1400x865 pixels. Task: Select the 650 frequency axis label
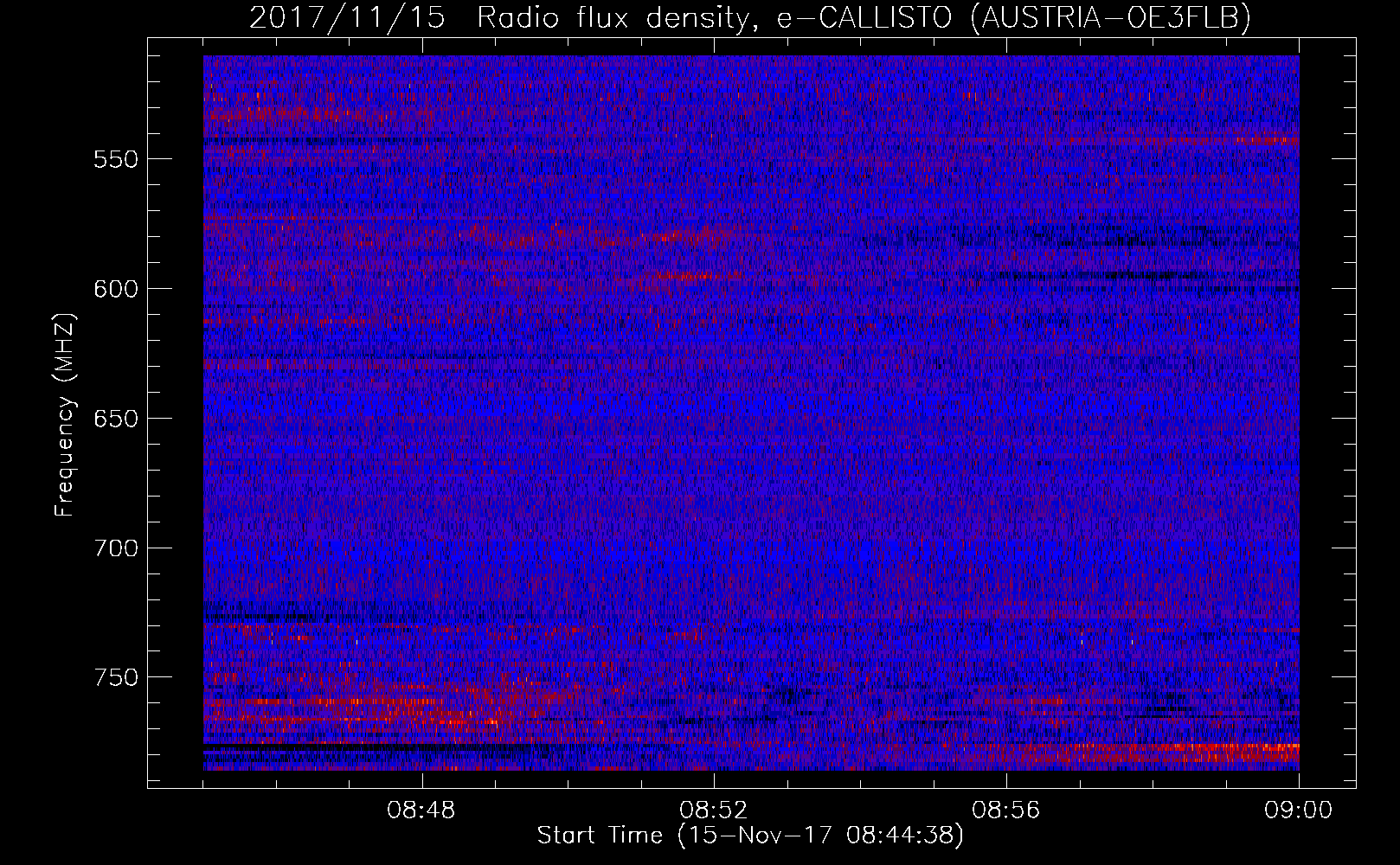tap(116, 419)
